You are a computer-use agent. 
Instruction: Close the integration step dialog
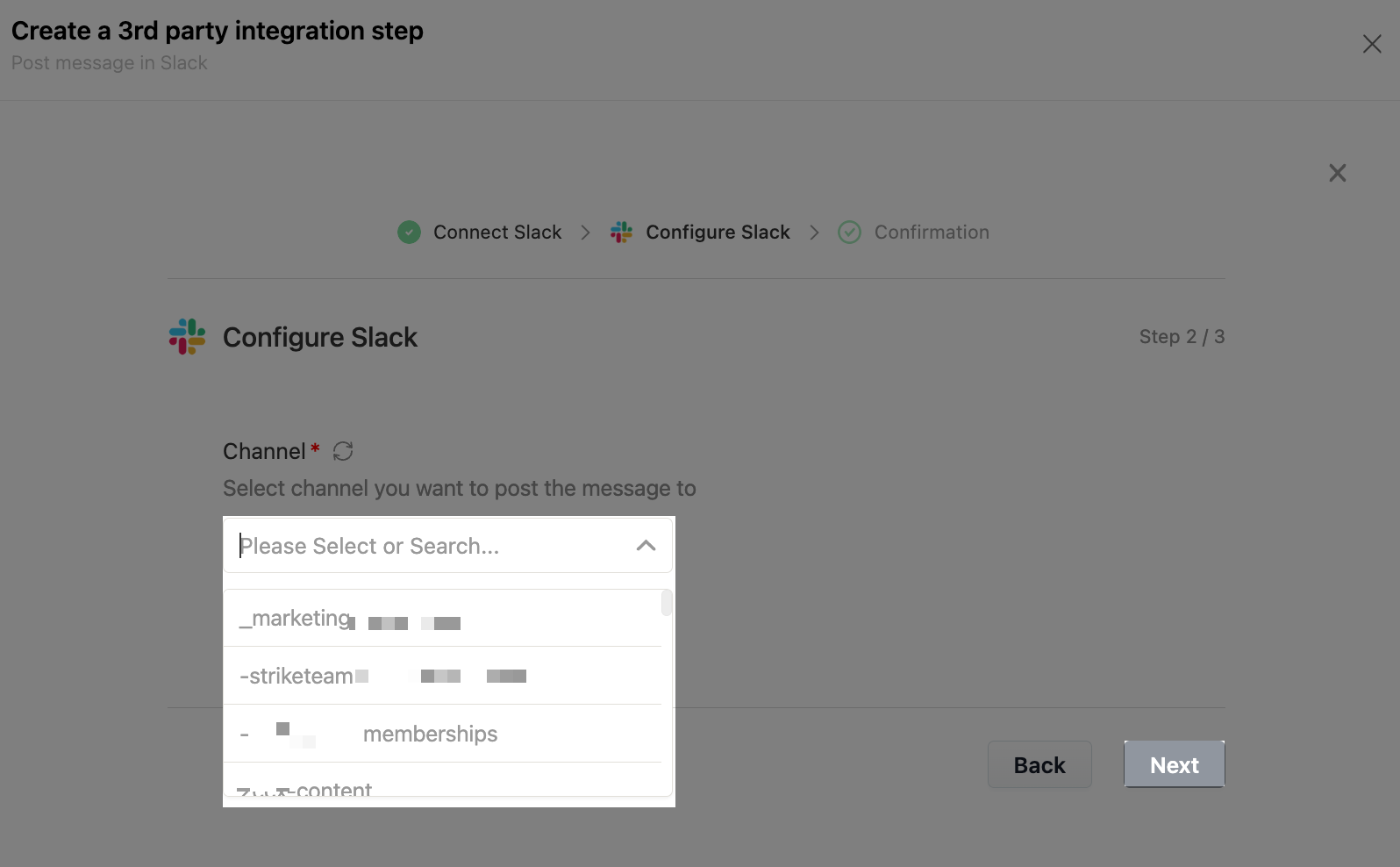tap(1372, 44)
